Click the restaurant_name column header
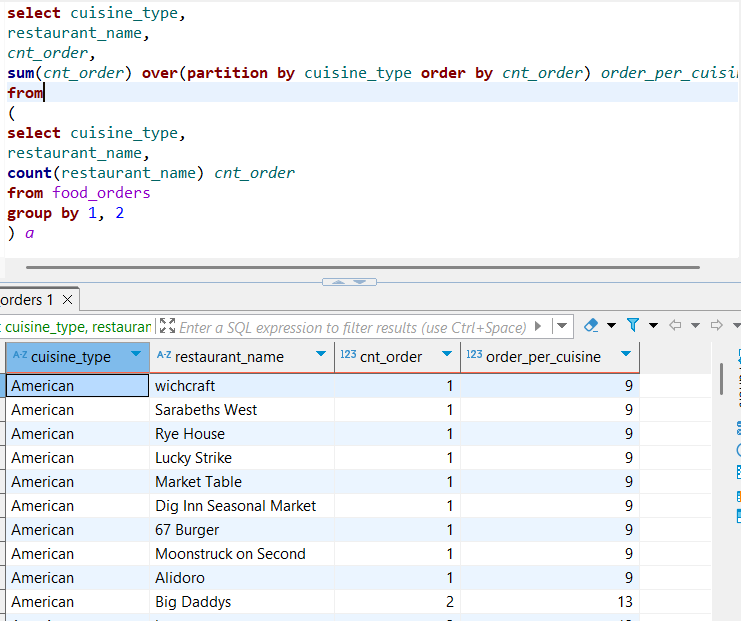Screen dimensions: 741x621 (229, 357)
